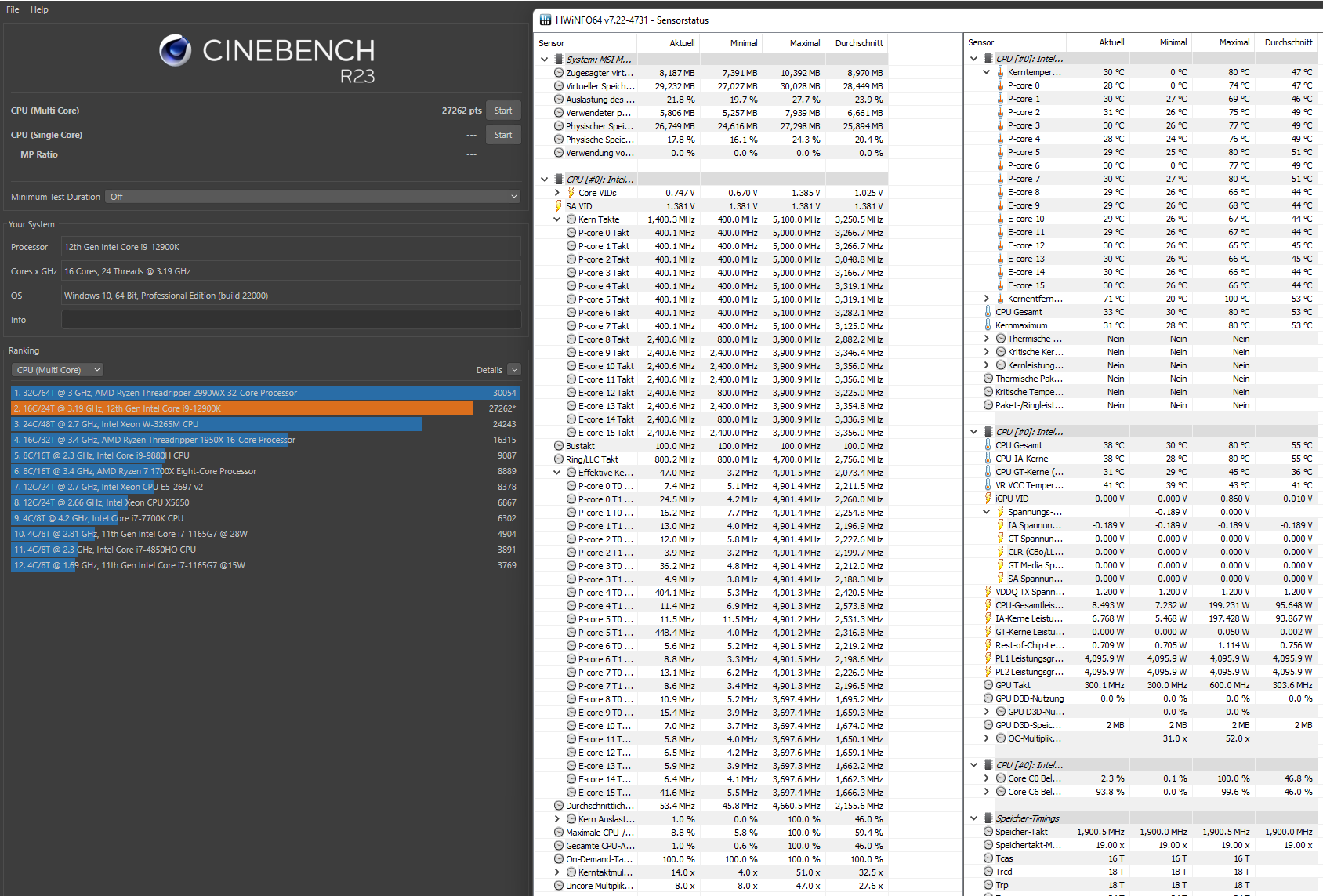
Task: Click the icon beside On-Demand-Ta...
Action: [x=559, y=859]
